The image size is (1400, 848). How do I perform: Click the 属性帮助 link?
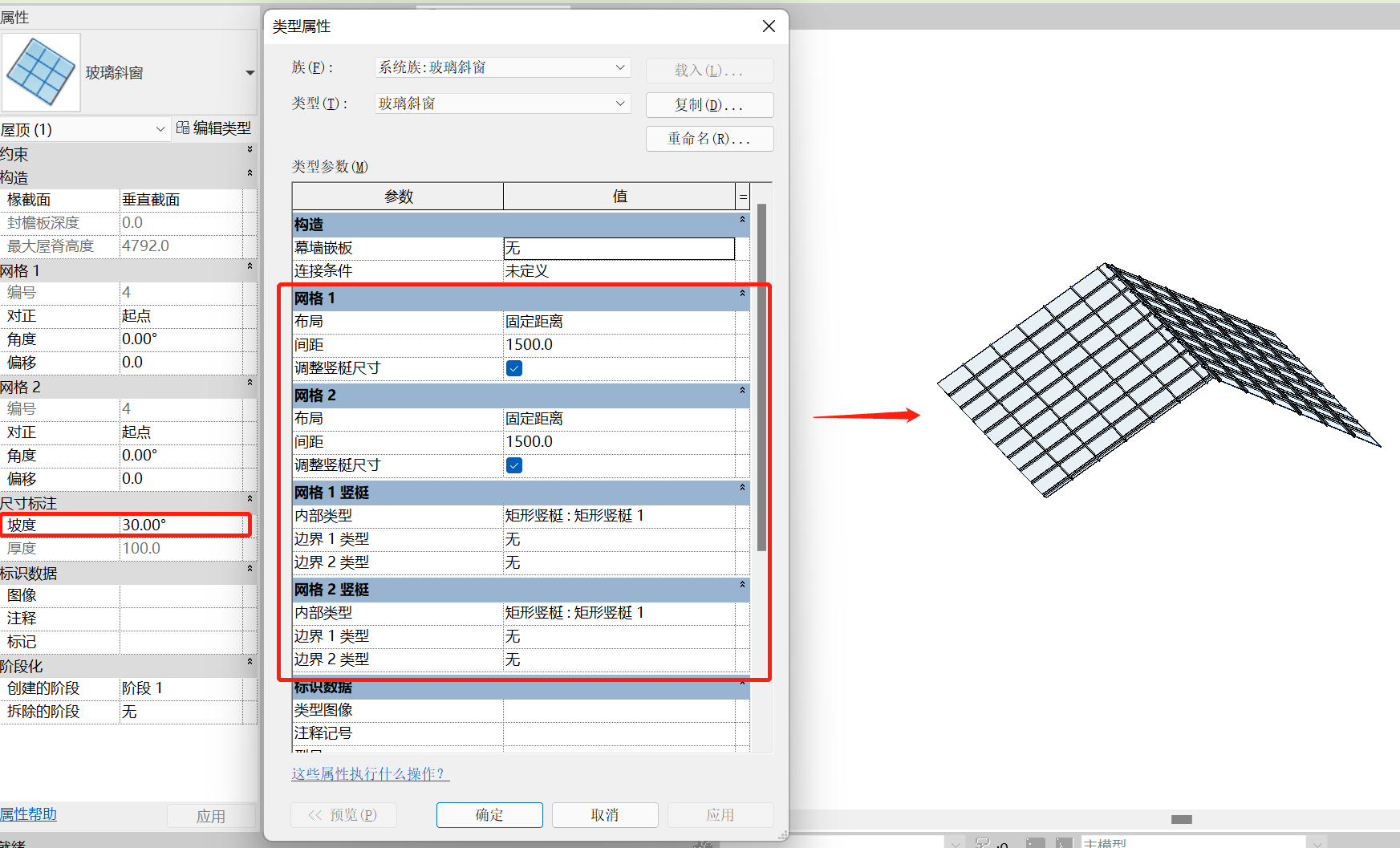point(29,814)
